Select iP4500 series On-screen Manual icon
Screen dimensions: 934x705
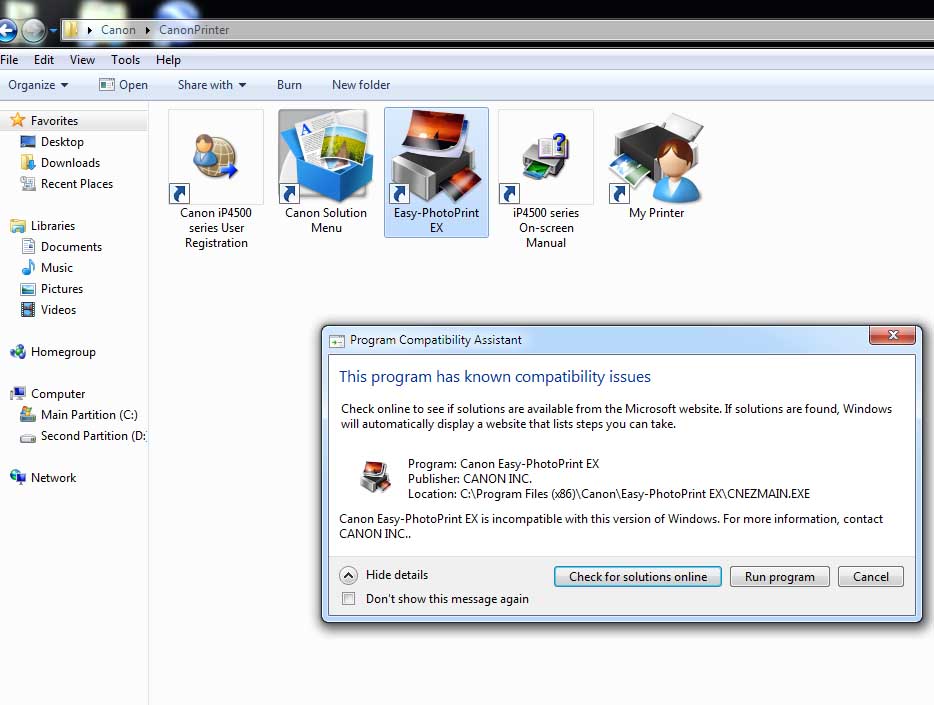pos(546,157)
